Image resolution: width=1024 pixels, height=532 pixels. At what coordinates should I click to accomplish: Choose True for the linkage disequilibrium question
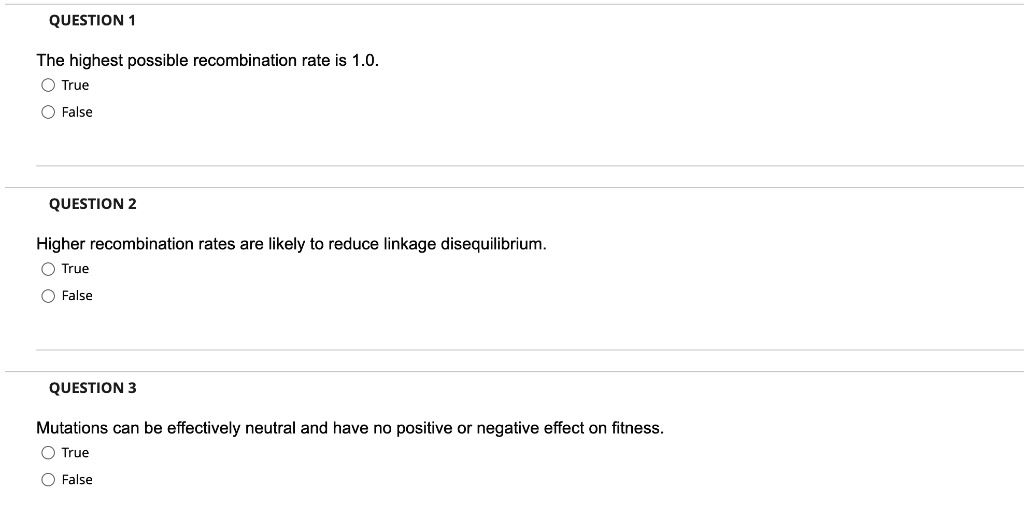[x=48, y=269]
